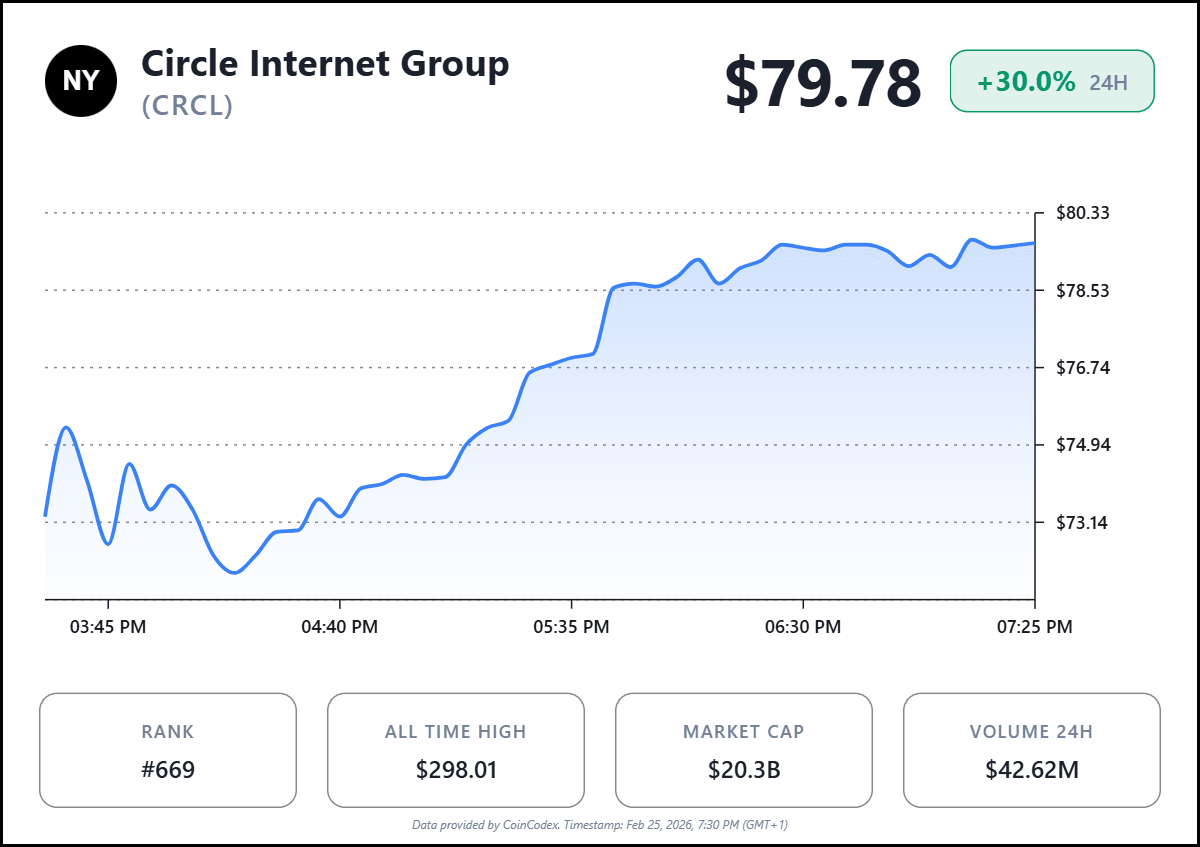Open the Rank #669 card
Viewport: 1200px width, 847px height.
click(x=168, y=750)
